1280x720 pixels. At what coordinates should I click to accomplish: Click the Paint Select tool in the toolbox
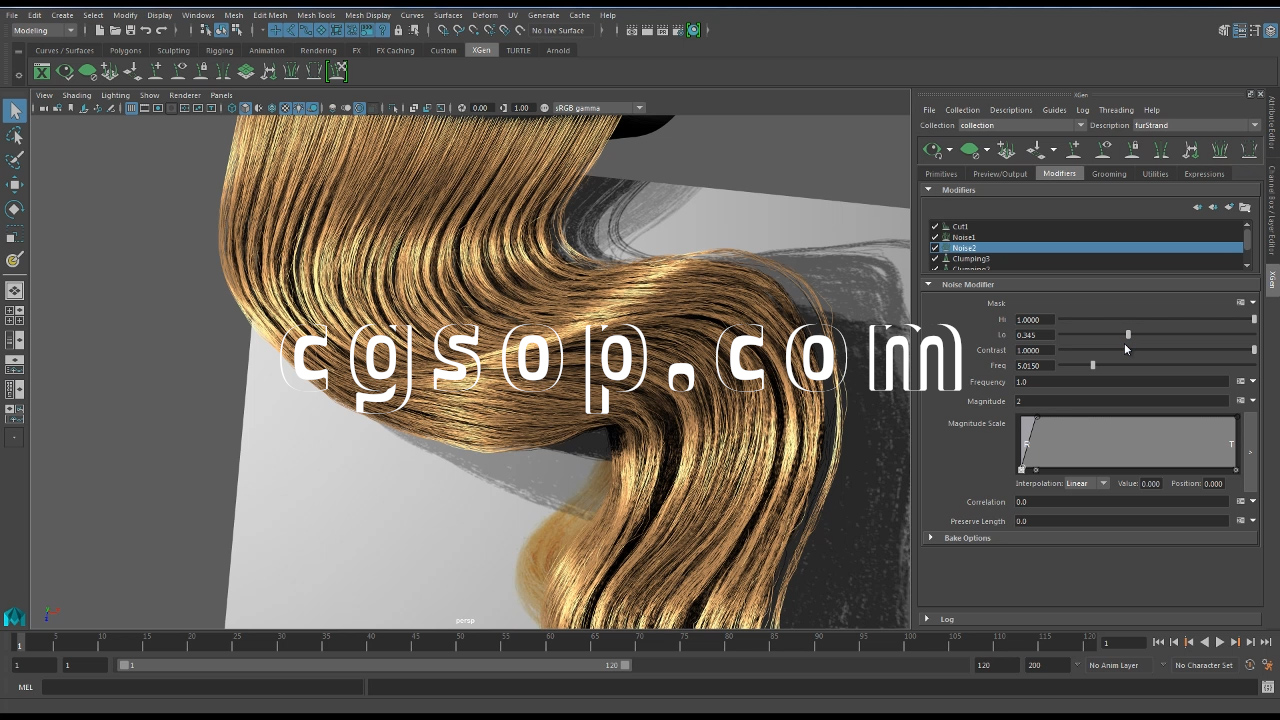point(15,160)
